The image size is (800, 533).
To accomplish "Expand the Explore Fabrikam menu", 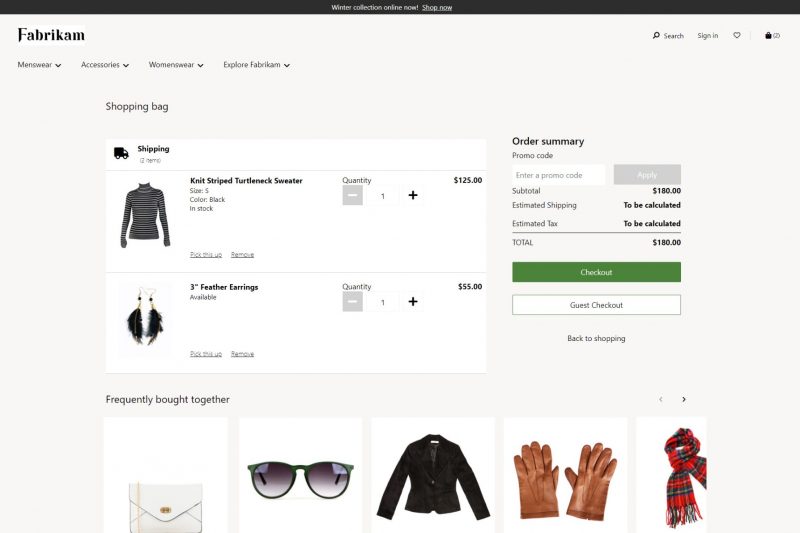I will (256, 65).
